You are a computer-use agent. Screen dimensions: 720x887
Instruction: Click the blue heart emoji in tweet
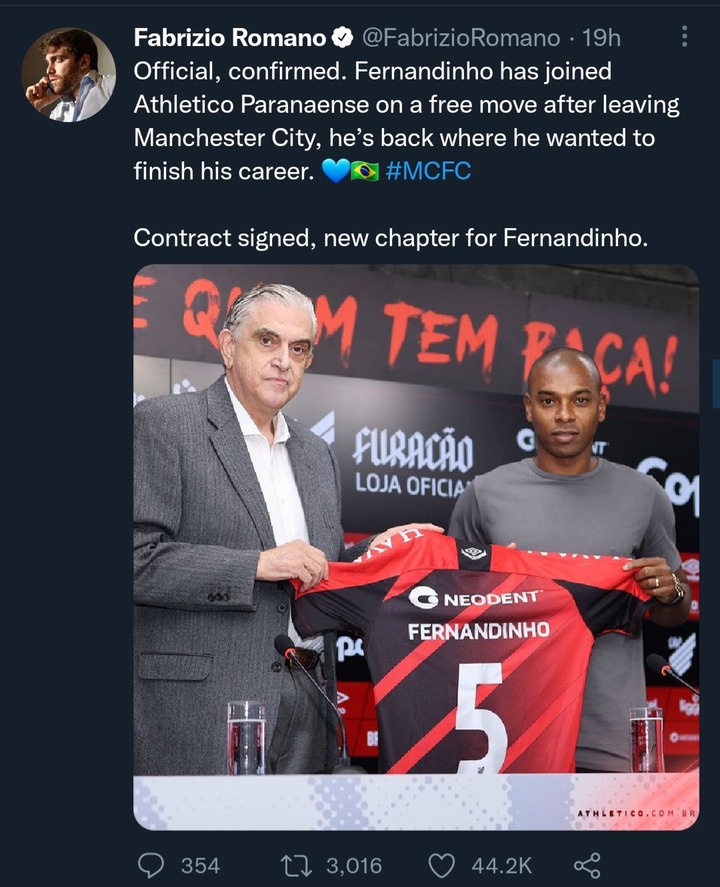[x=335, y=171]
